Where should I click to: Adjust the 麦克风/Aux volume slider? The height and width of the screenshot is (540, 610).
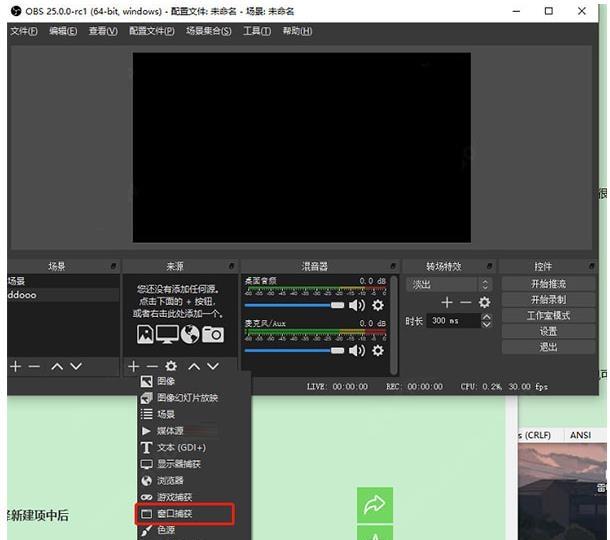[294, 351]
